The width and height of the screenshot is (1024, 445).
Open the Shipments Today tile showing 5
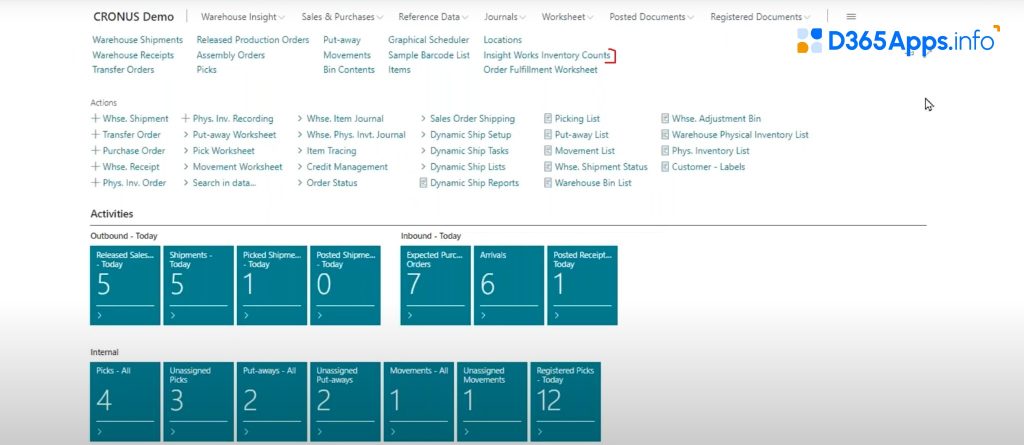pyautogui.click(x=199, y=286)
